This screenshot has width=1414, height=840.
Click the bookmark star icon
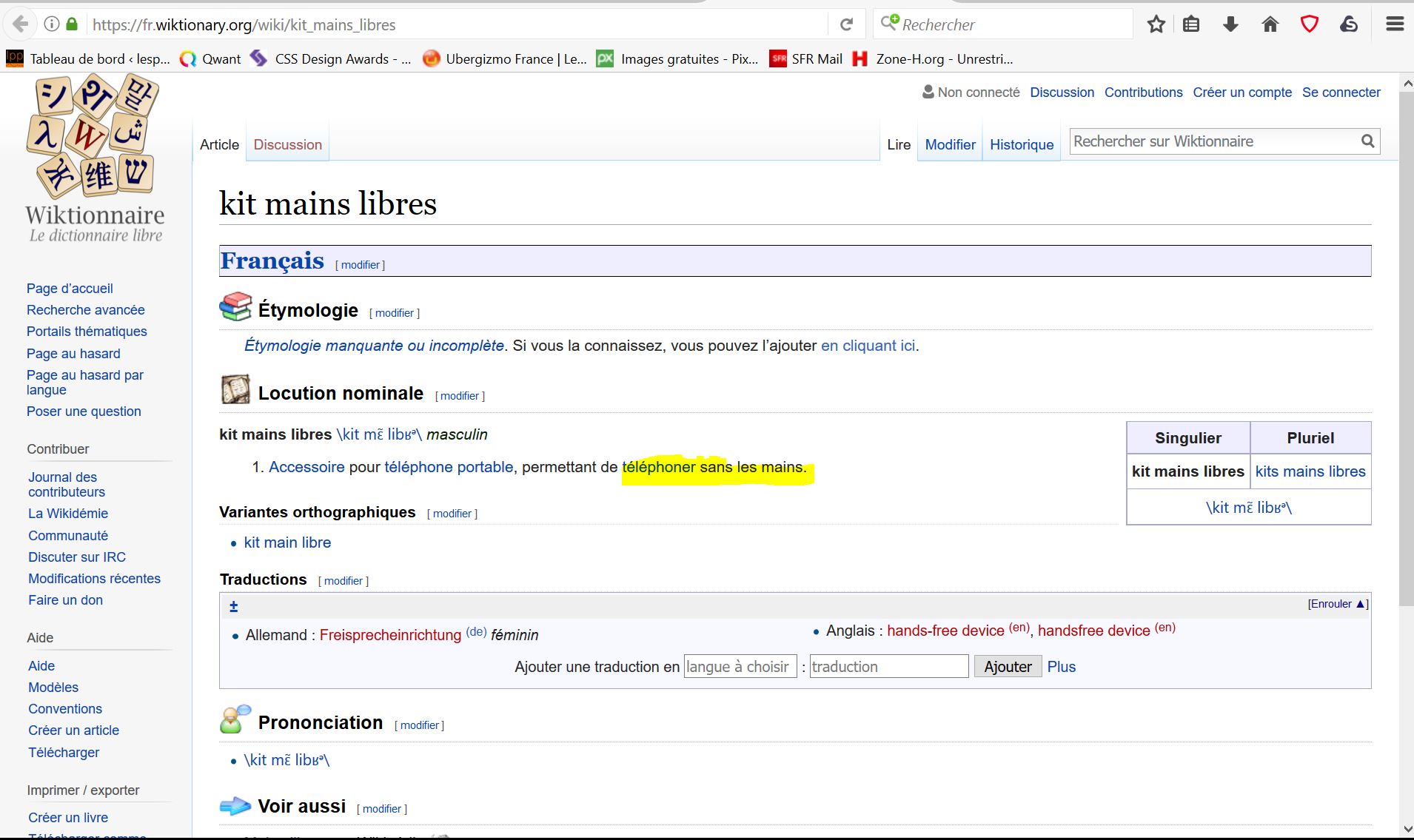1156,24
